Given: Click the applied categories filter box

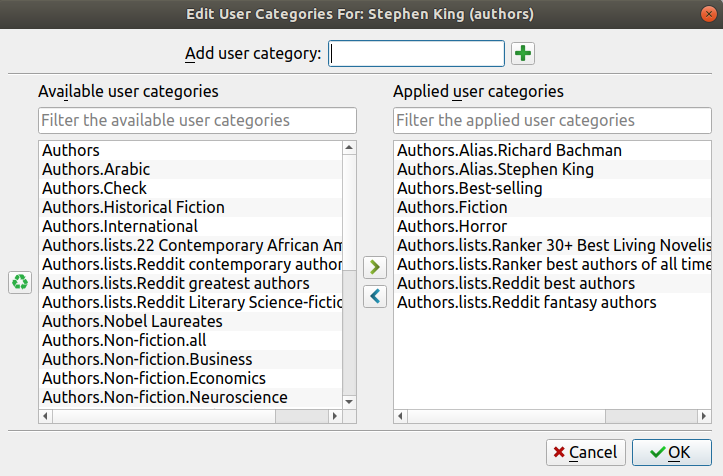Looking at the screenshot, I should 552,121.
